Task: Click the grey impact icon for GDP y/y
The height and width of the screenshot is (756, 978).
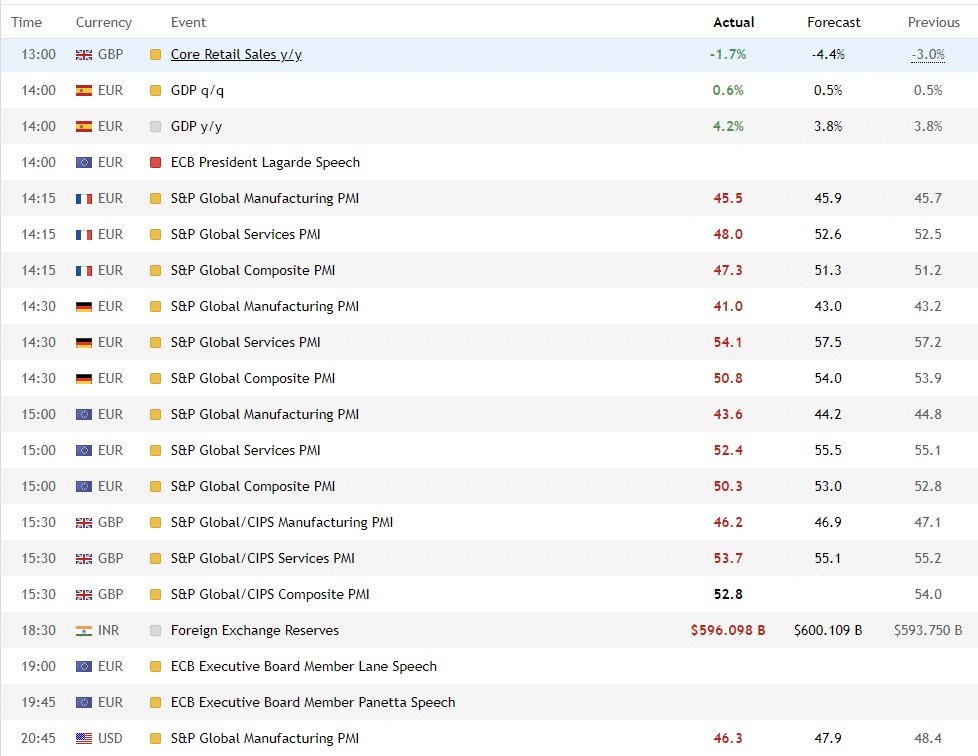Action: 155,127
